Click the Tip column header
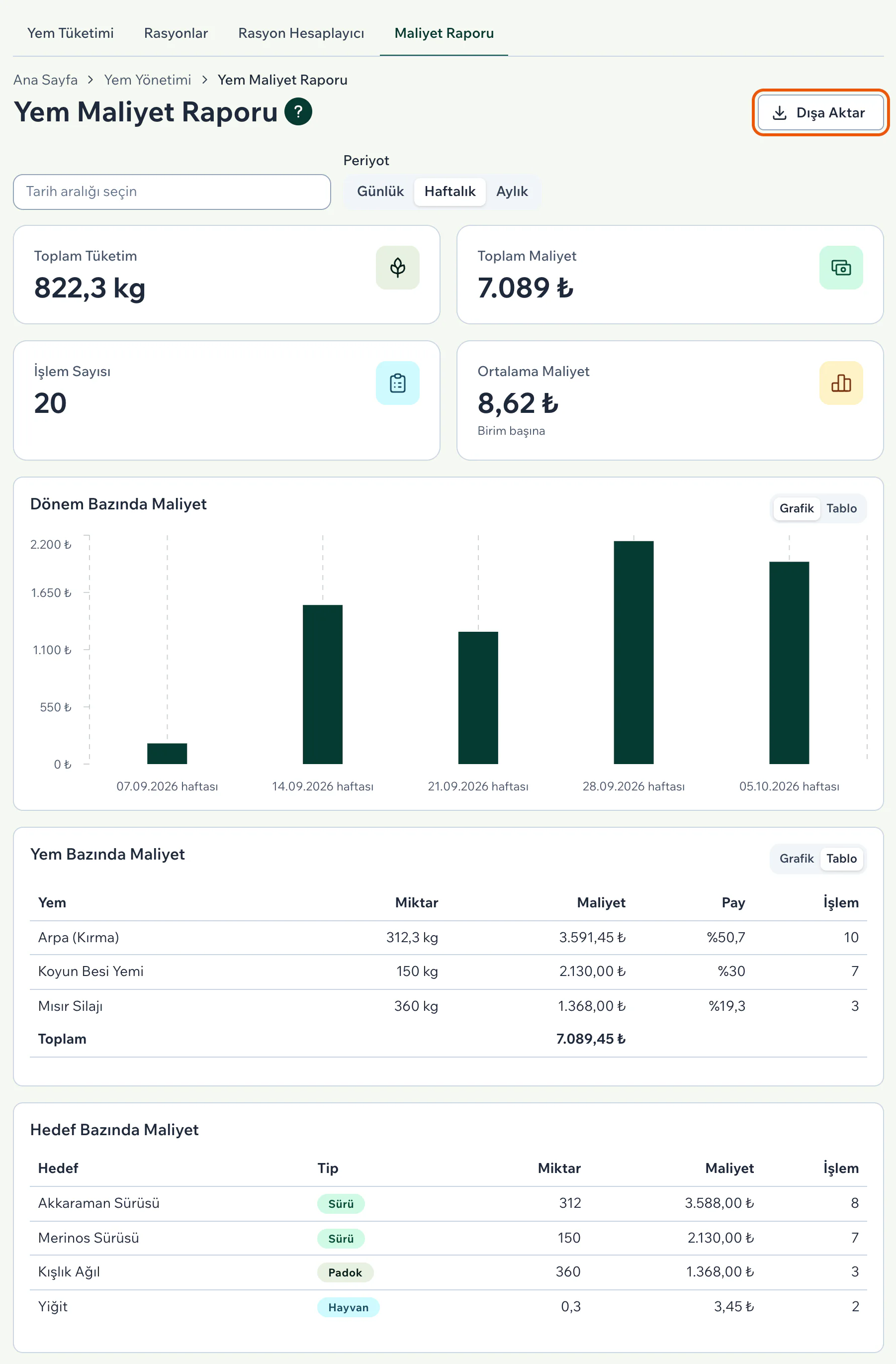Viewport: 896px width, 1364px height. click(328, 1168)
